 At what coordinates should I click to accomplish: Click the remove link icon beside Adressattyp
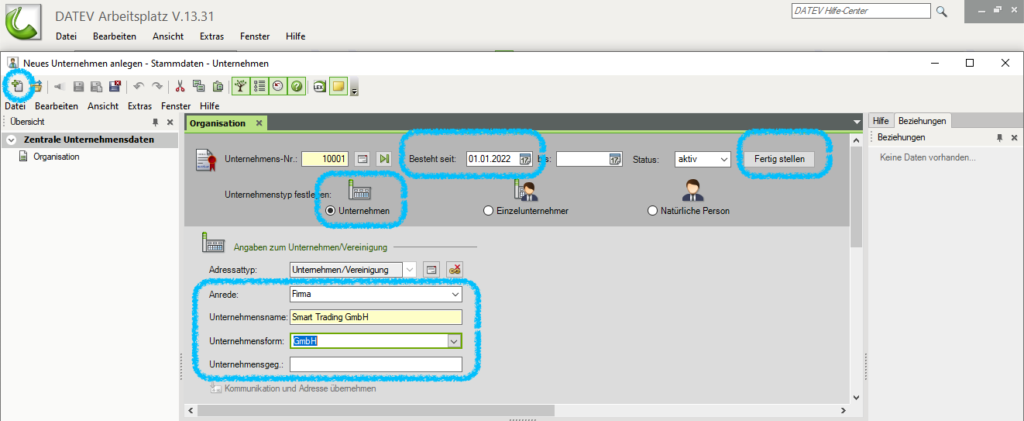click(455, 270)
